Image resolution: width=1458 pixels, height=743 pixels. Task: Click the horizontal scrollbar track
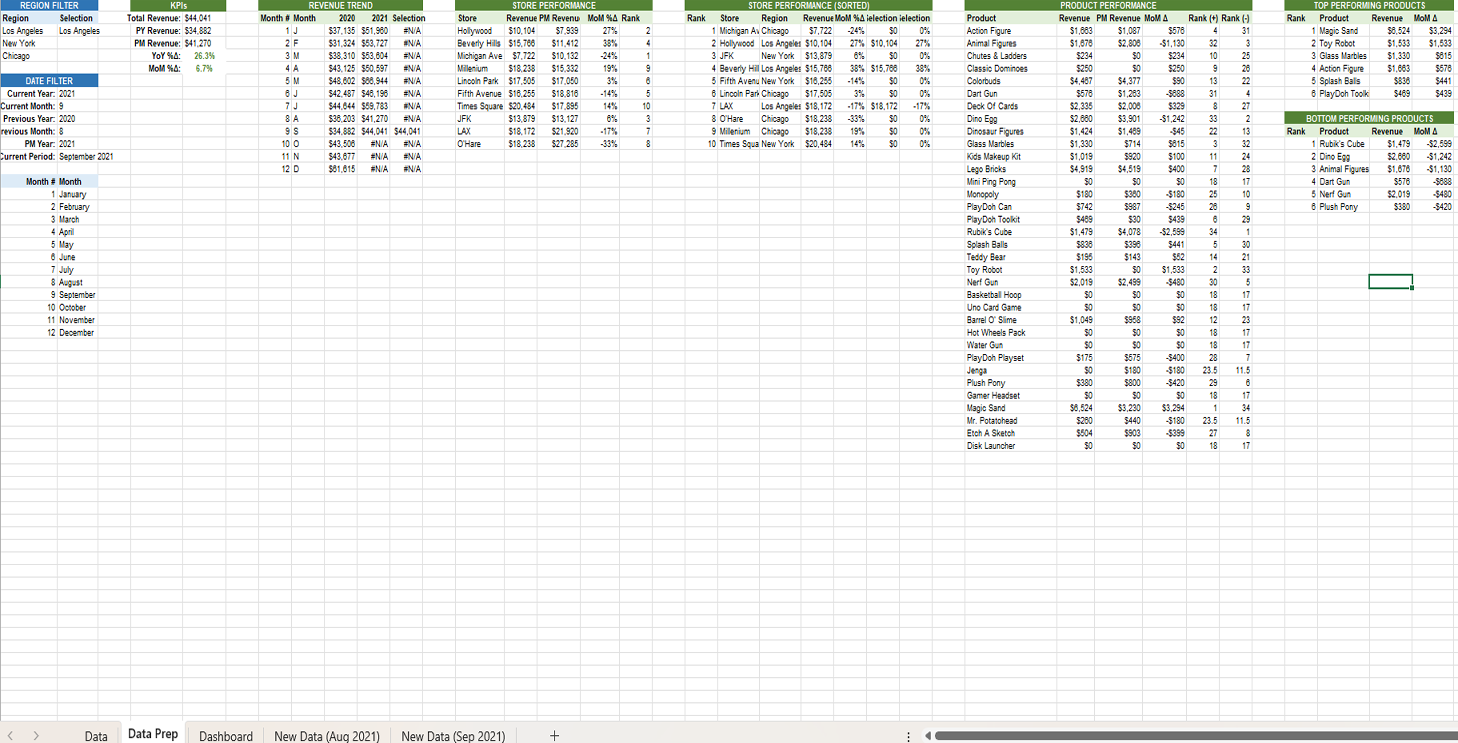pos(1190,736)
